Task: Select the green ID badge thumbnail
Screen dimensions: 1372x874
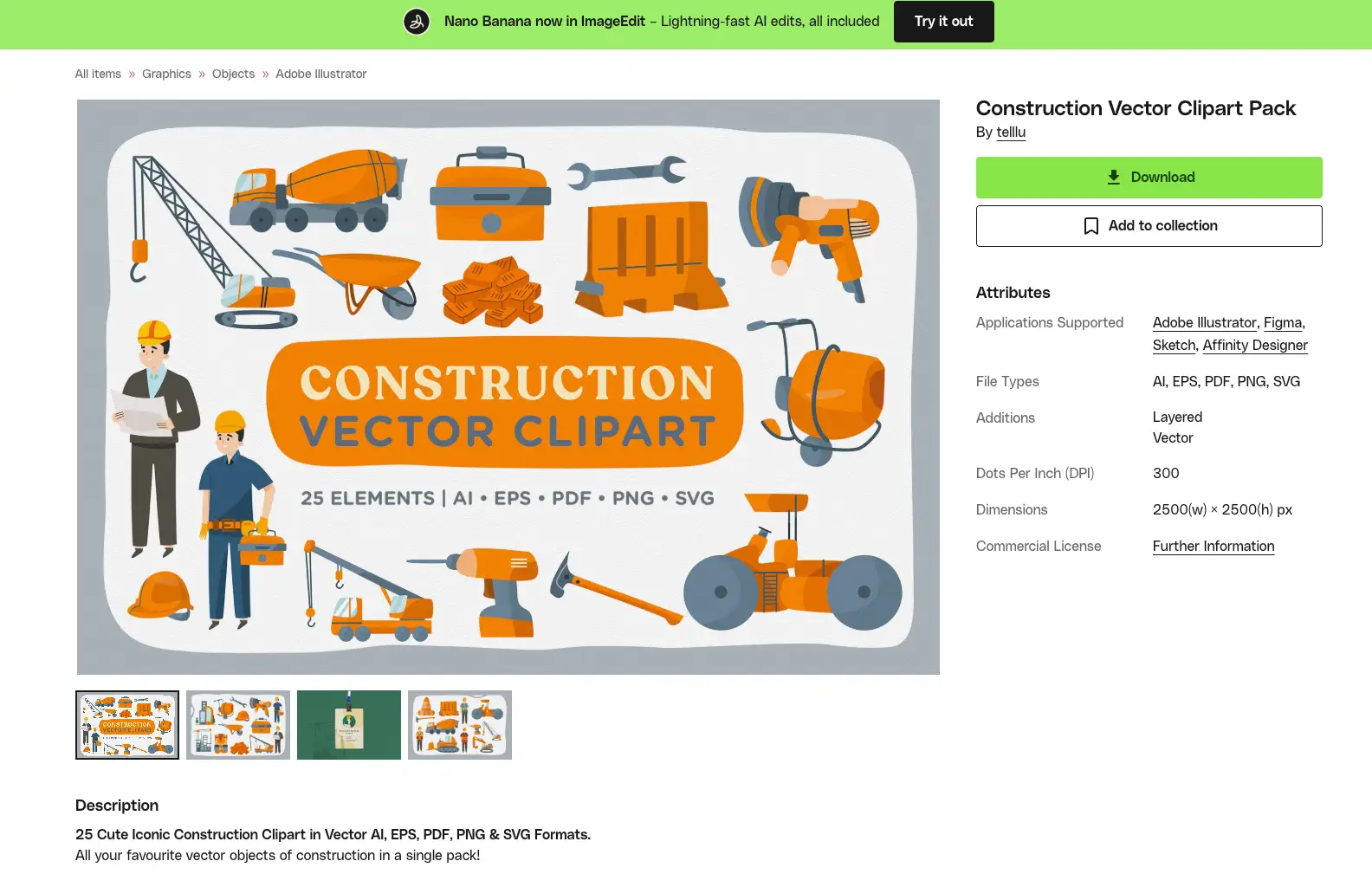Action: [349, 725]
